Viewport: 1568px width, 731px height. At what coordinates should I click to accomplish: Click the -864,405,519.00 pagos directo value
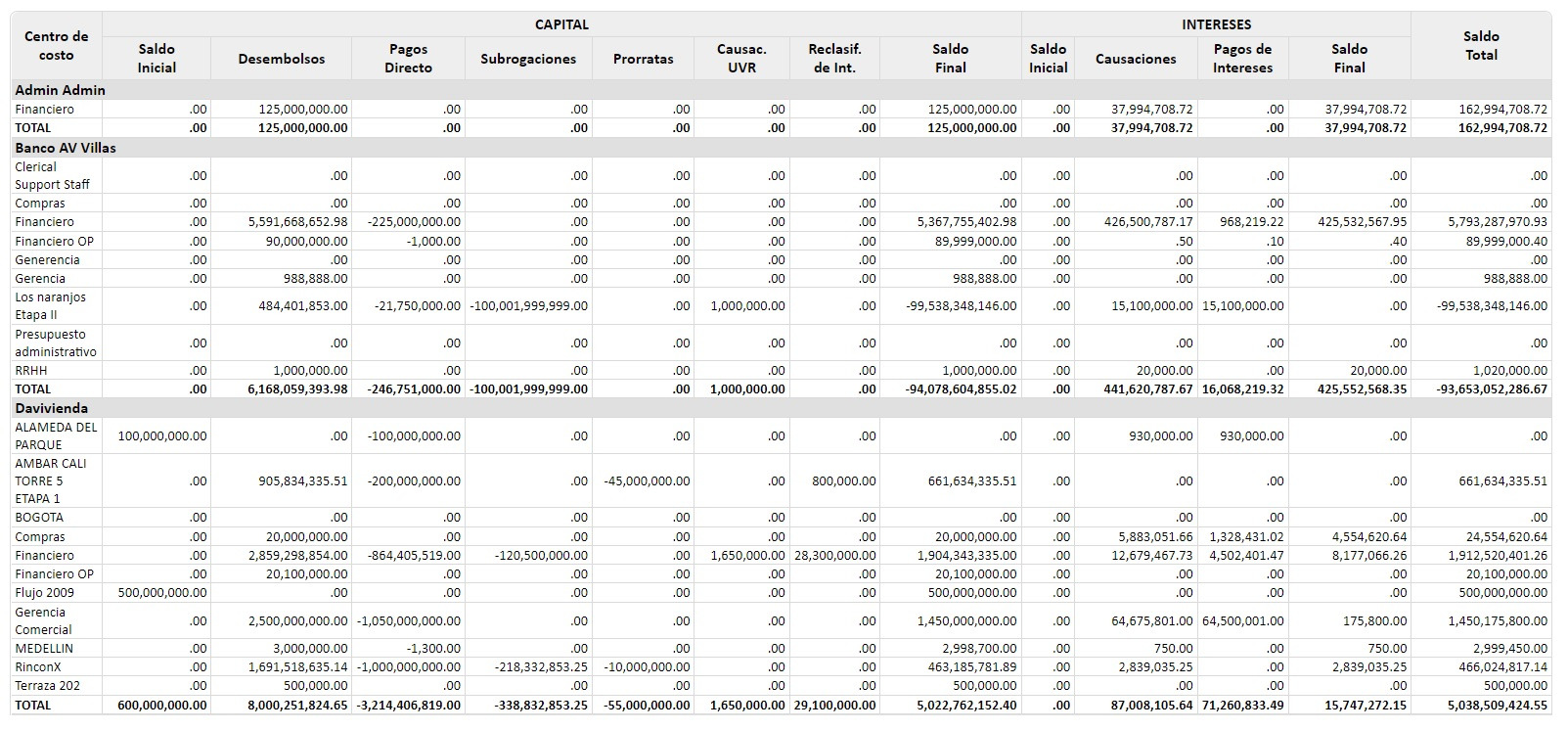tap(414, 556)
